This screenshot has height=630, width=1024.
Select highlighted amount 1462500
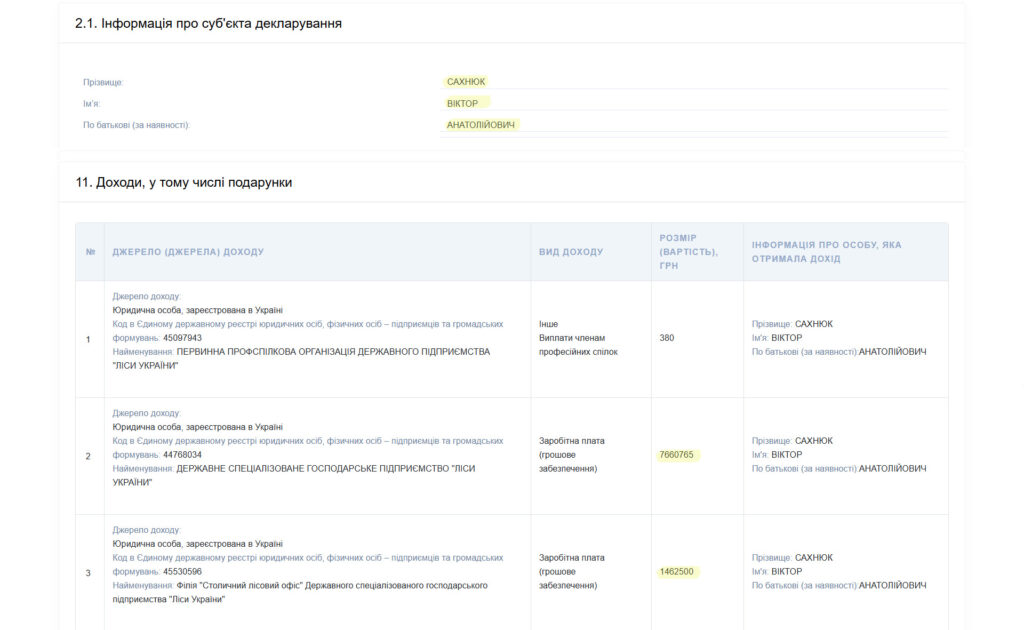tap(677, 572)
